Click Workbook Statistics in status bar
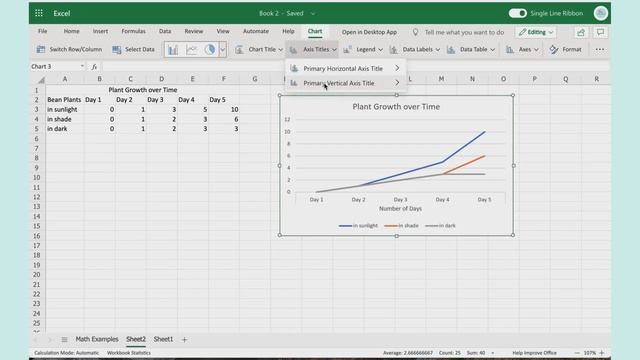The image size is (640, 360). pyautogui.click(x=129, y=353)
